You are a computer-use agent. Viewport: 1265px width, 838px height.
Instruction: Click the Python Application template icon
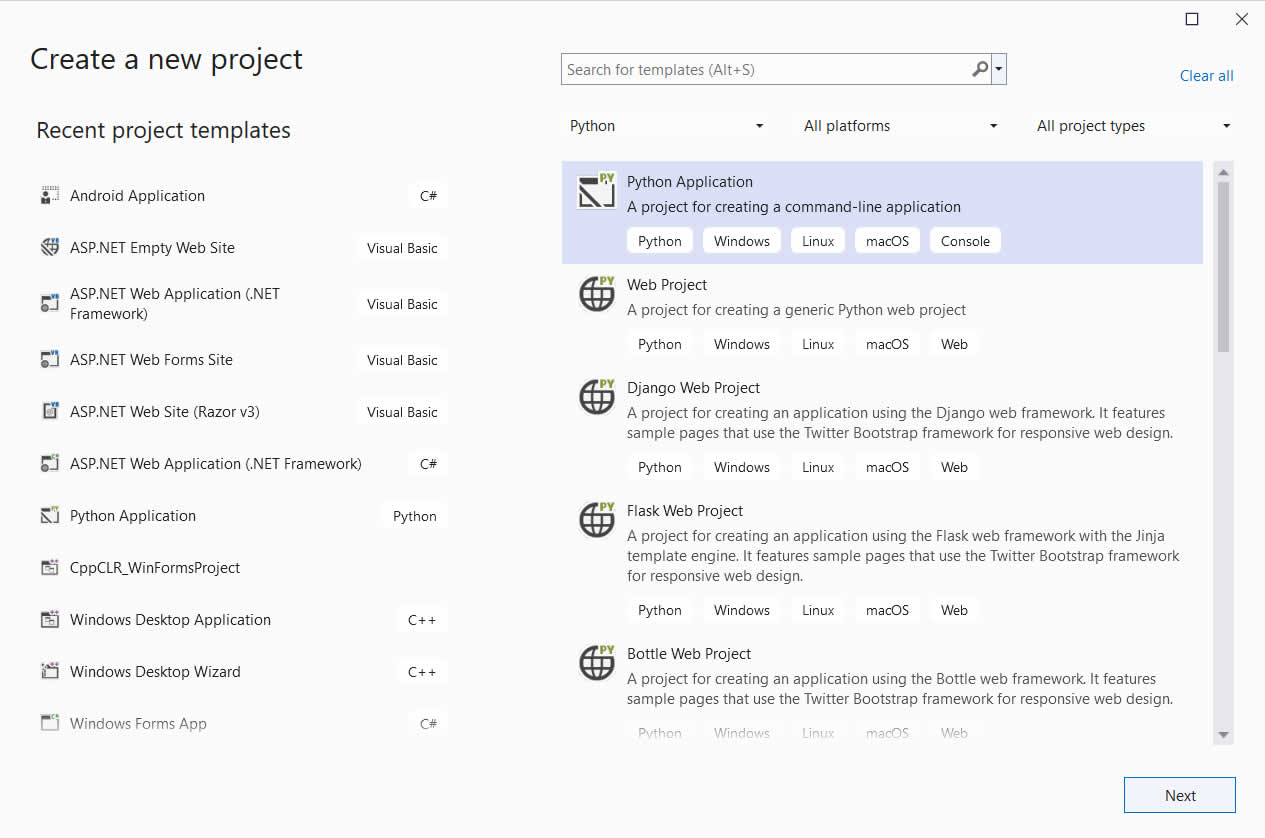tap(597, 191)
